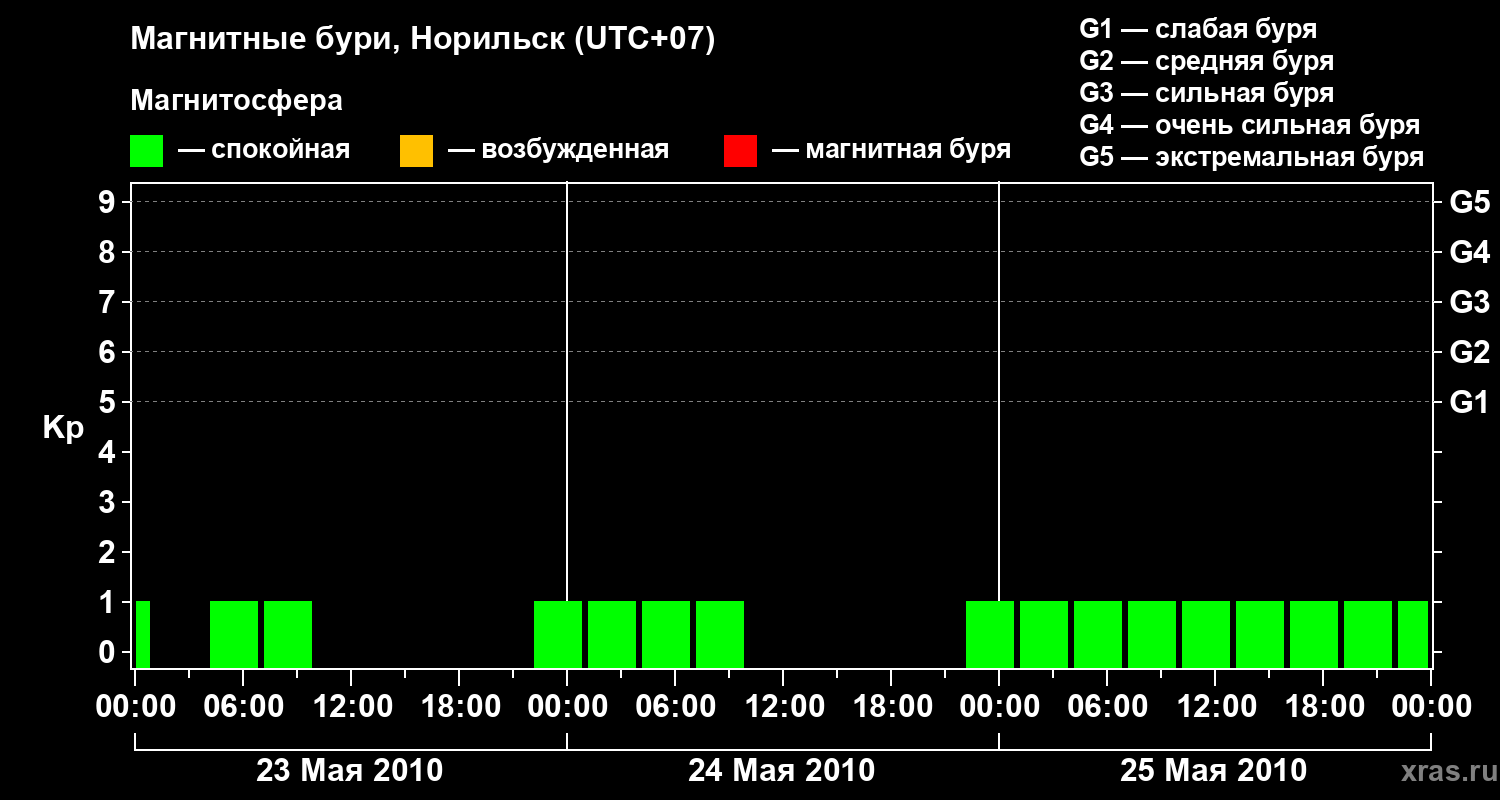1500x800 pixels.
Task: Click the 18:00 time label above 23 Мая
Action: pyautogui.click(x=459, y=706)
